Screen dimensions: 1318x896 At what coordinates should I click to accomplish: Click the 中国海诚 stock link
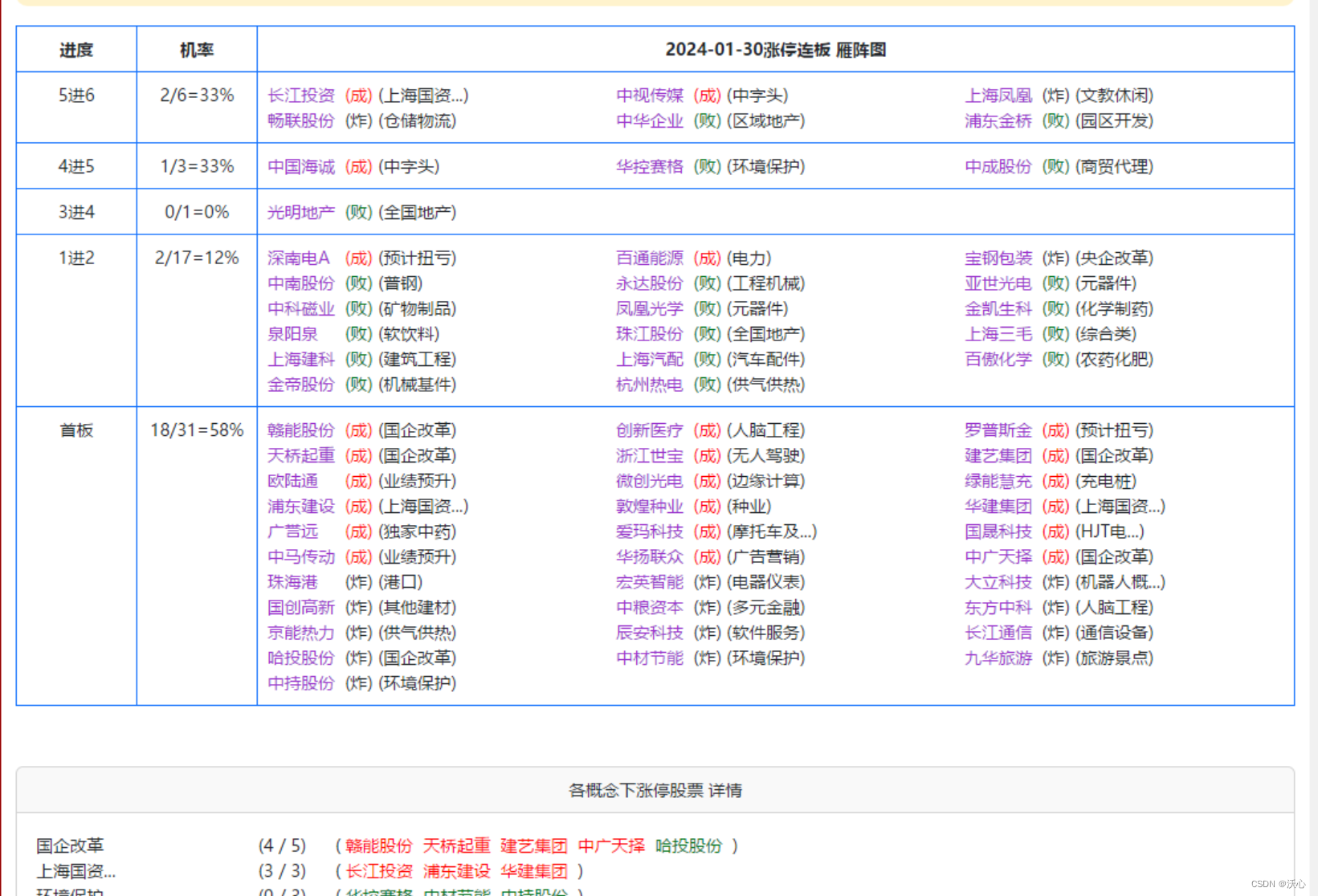pos(300,167)
